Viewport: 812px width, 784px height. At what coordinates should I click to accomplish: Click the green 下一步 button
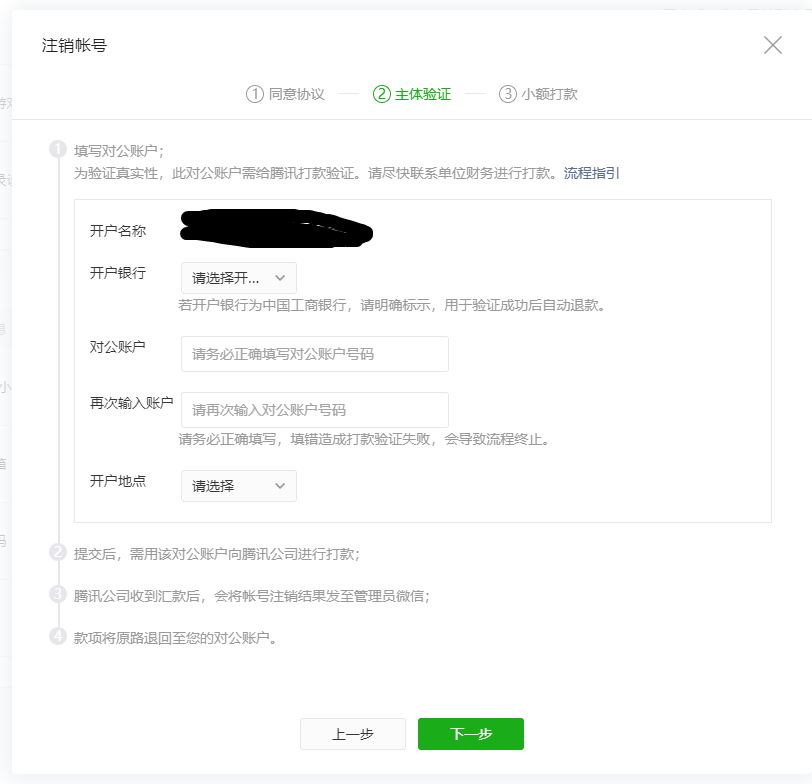471,734
